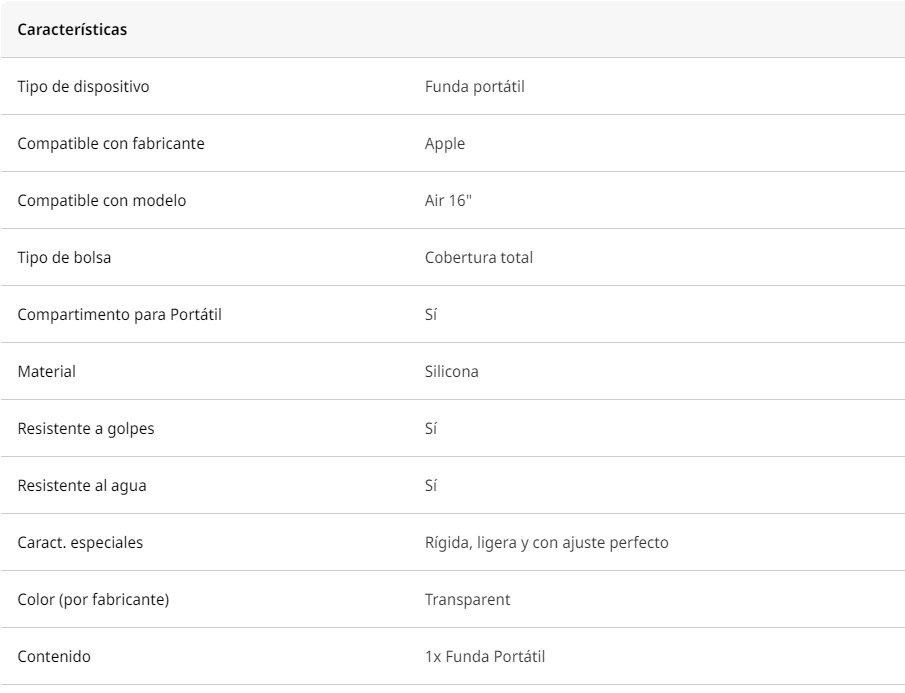Screen dimensions: 905x693
Task: Select the Resistente a golpes label
Action: tap(86, 429)
